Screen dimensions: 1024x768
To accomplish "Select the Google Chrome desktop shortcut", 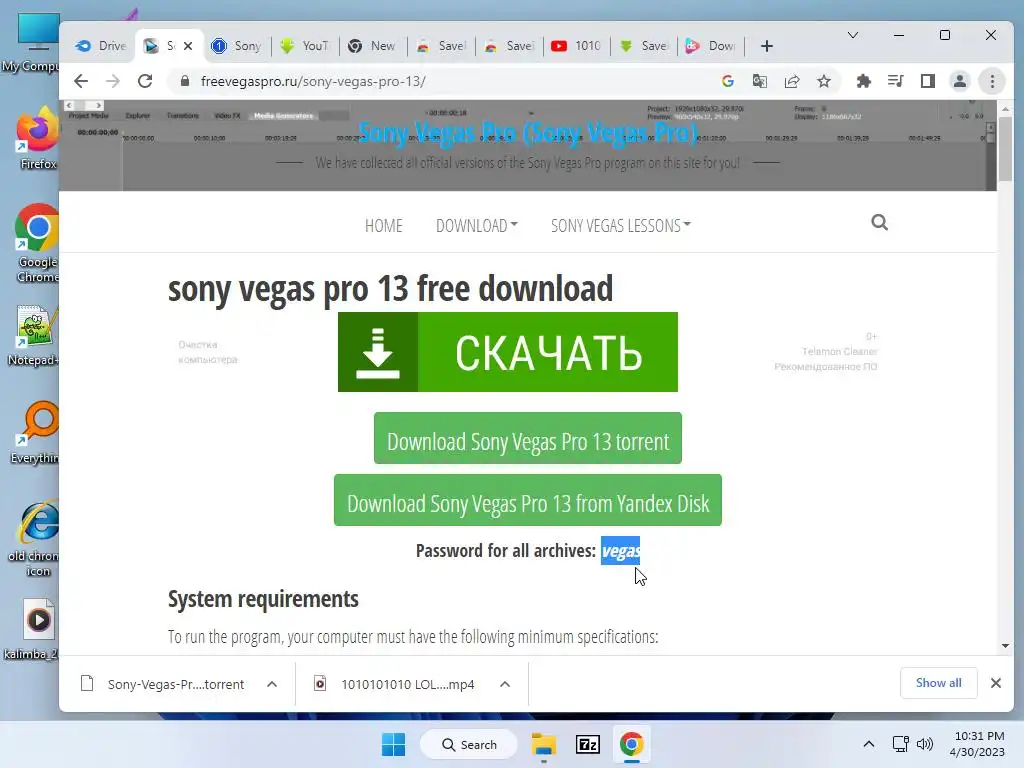I will click(x=37, y=244).
